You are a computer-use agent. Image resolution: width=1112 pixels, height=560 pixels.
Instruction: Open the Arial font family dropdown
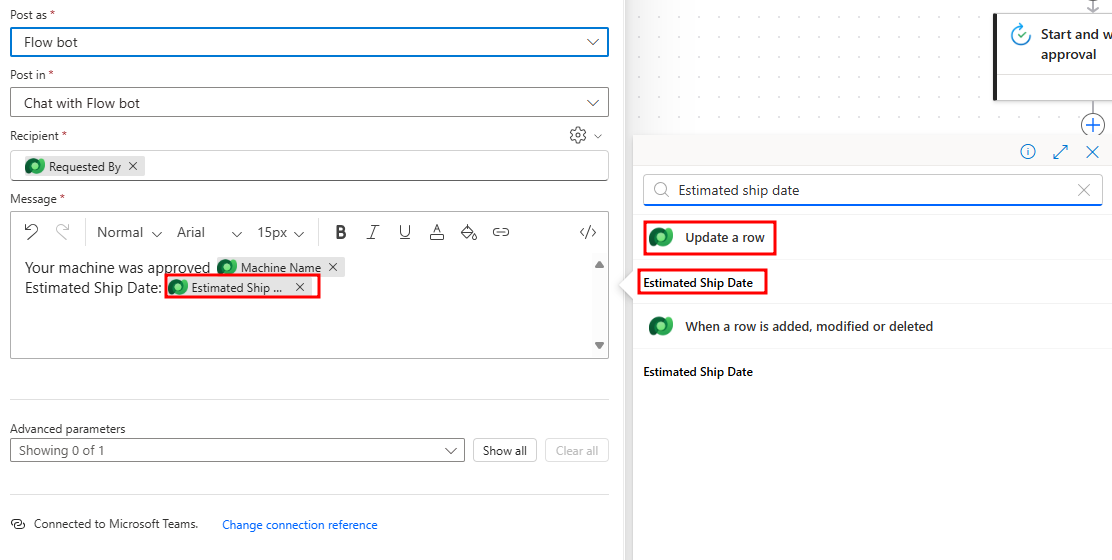(209, 233)
